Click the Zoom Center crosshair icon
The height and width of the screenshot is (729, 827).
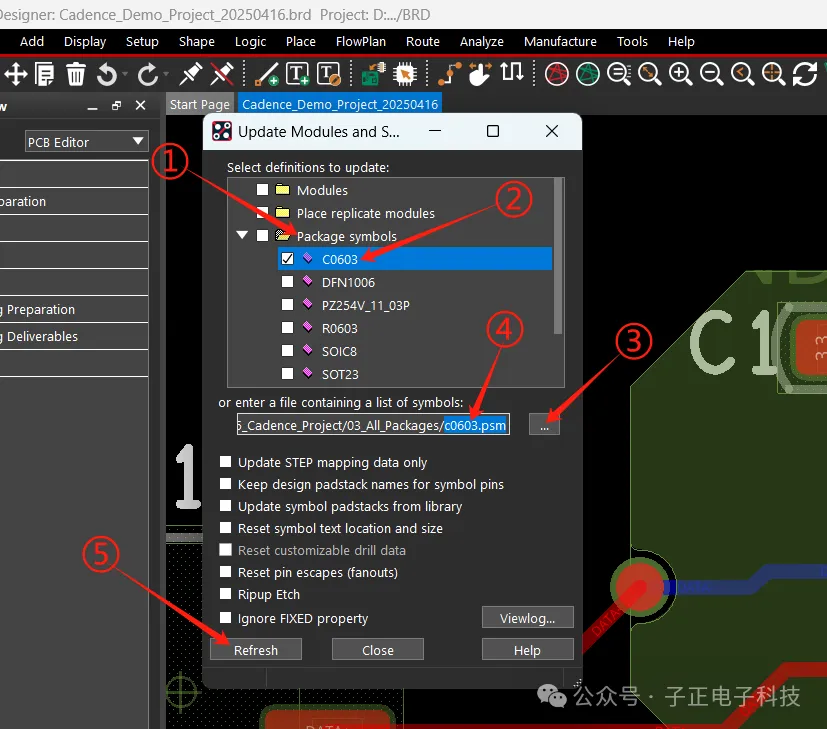tap(773, 74)
